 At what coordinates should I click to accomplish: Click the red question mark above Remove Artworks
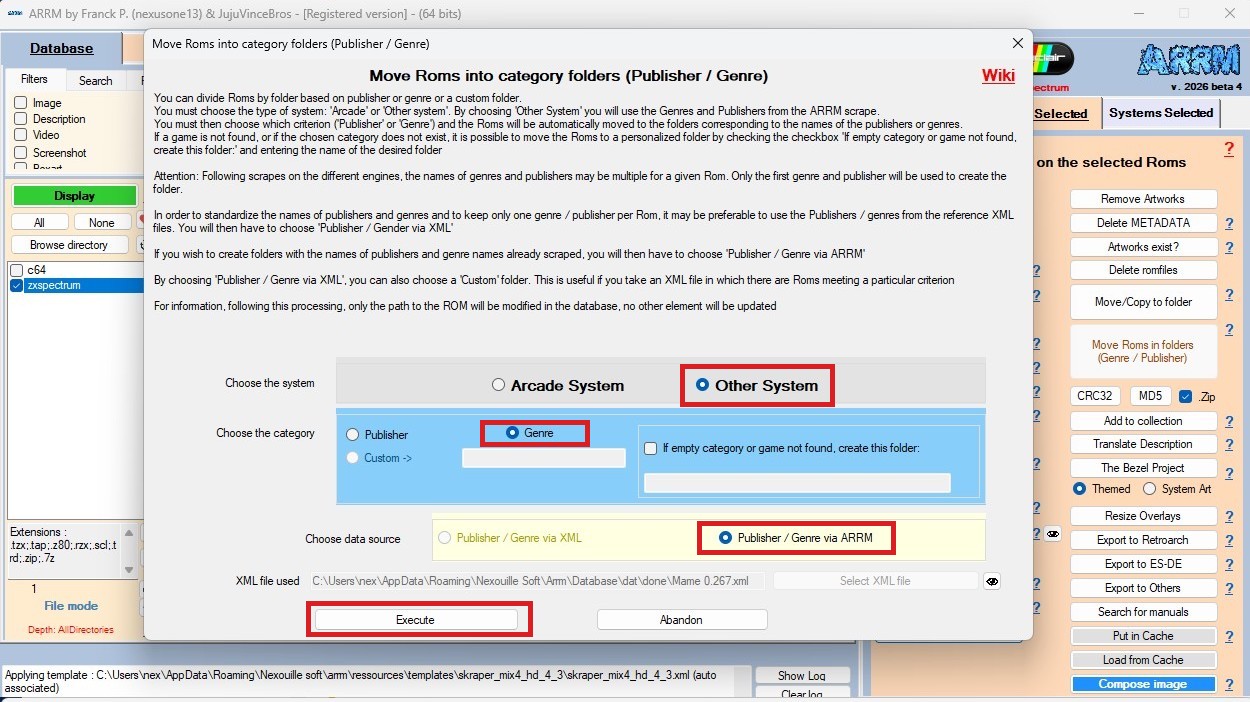coord(1229,149)
